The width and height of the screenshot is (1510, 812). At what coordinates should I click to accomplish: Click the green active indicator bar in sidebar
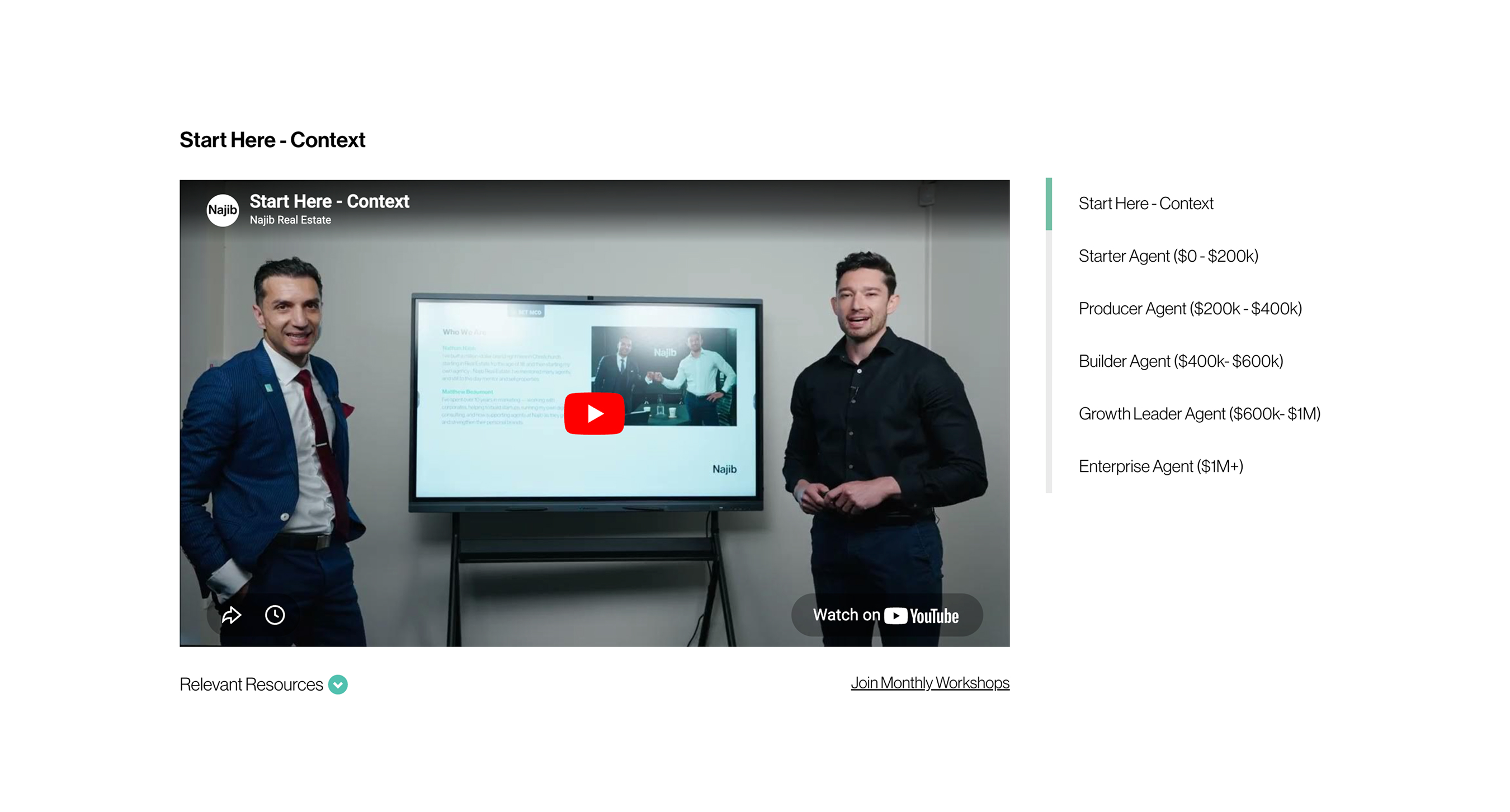coord(1049,204)
